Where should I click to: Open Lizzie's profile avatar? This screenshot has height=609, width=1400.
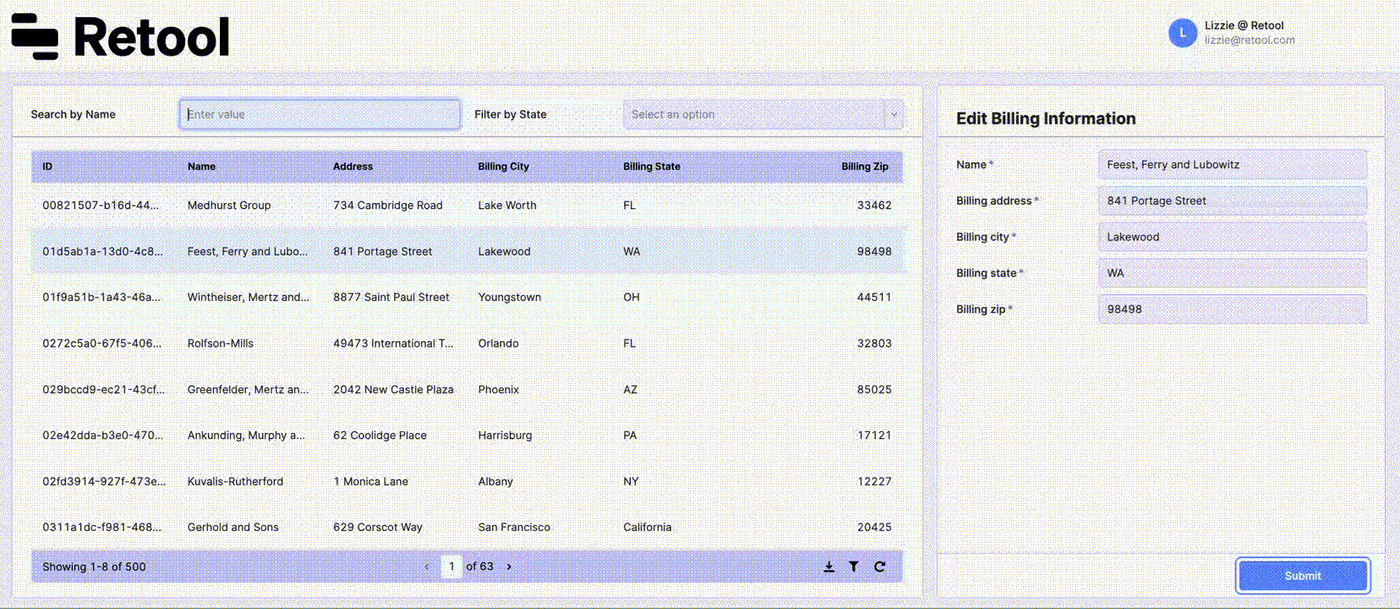pos(1182,32)
